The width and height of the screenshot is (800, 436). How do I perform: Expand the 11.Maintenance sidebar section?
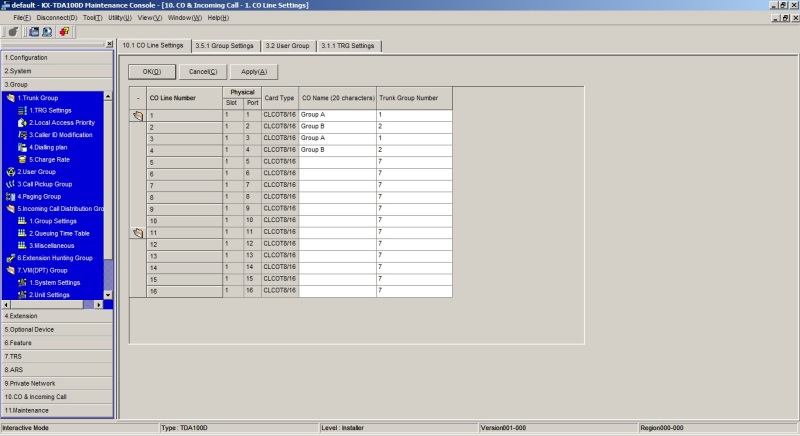tap(57, 411)
